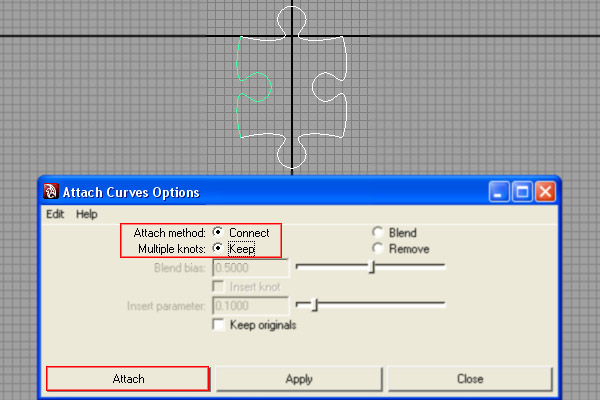The height and width of the screenshot is (400, 600).
Task: Open the Edit menu
Action: [55, 214]
